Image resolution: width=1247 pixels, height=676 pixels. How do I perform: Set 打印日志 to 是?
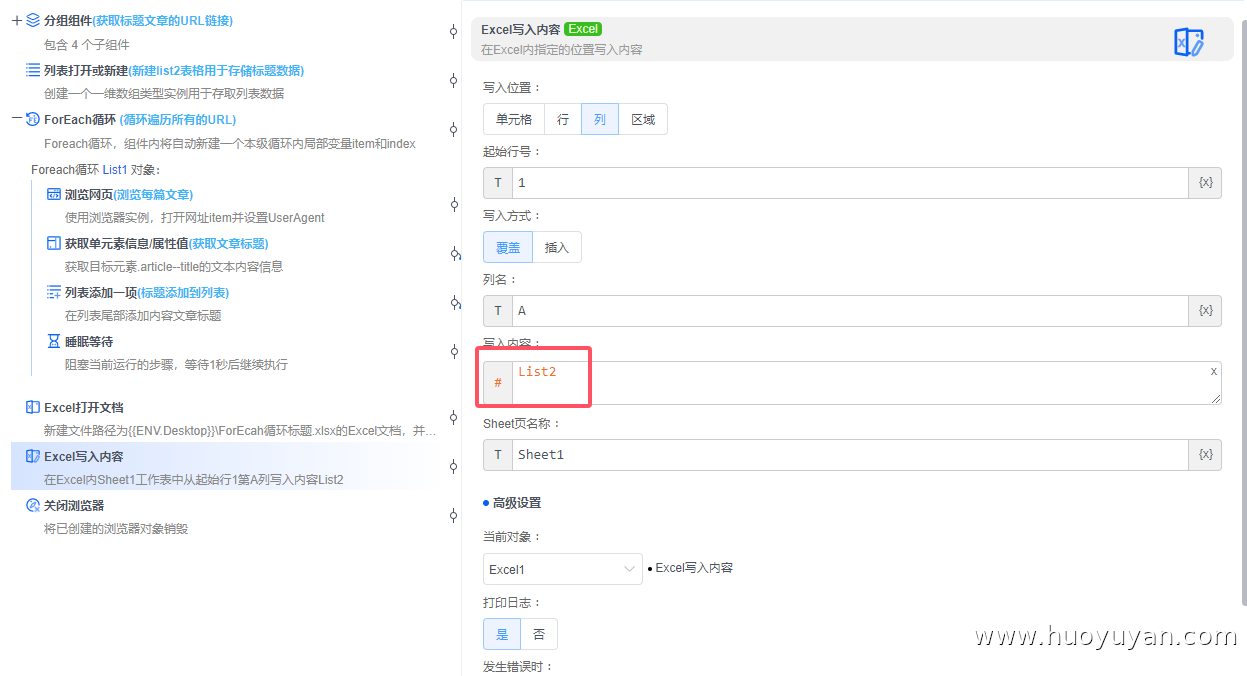502,634
